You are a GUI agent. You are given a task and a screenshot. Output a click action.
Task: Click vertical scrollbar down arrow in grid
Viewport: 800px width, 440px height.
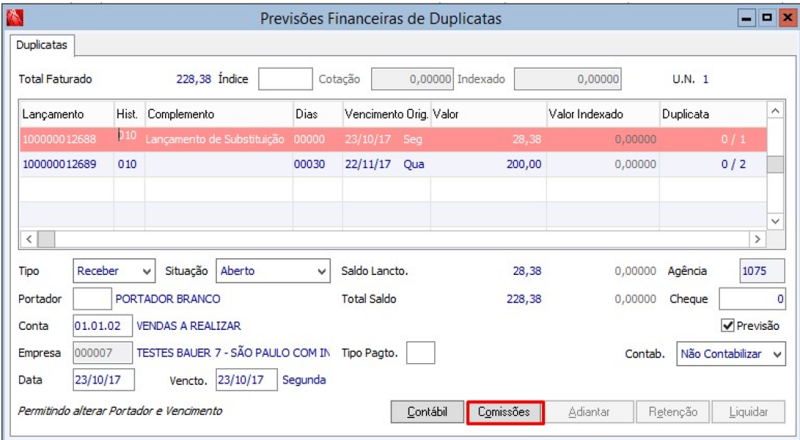(776, 221)
